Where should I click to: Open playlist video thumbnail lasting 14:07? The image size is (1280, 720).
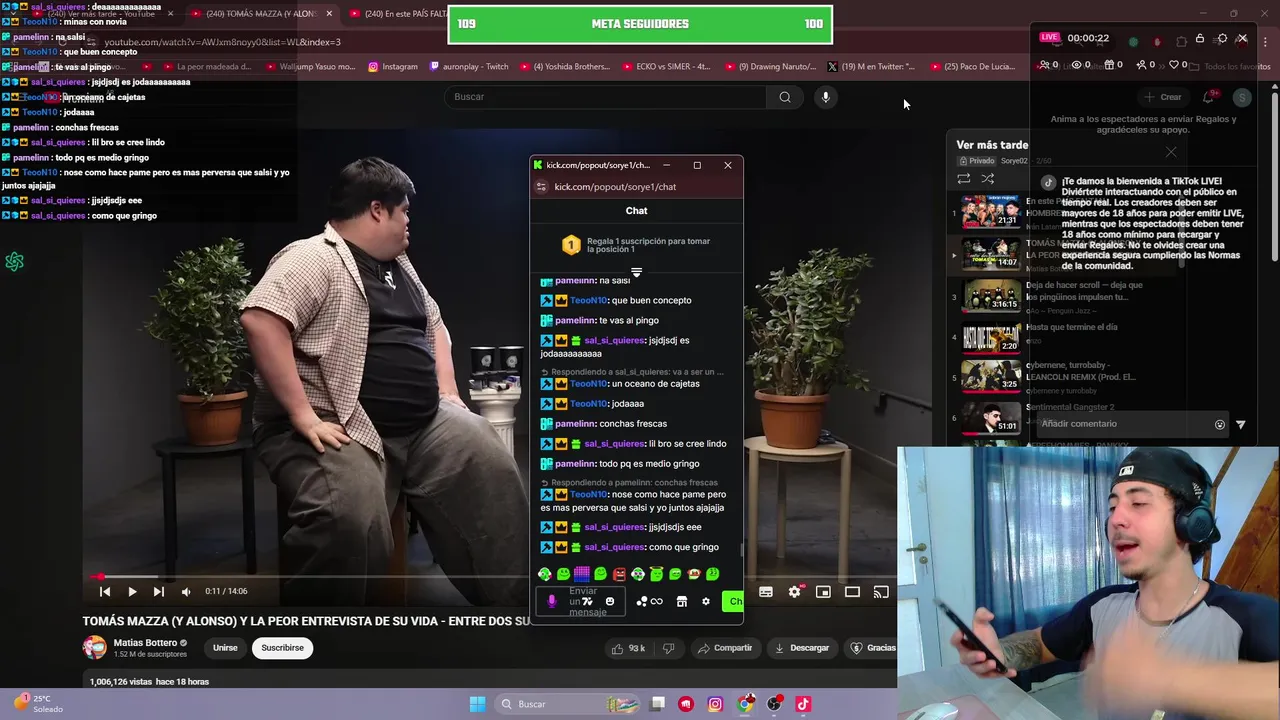(x=991, y=252)
